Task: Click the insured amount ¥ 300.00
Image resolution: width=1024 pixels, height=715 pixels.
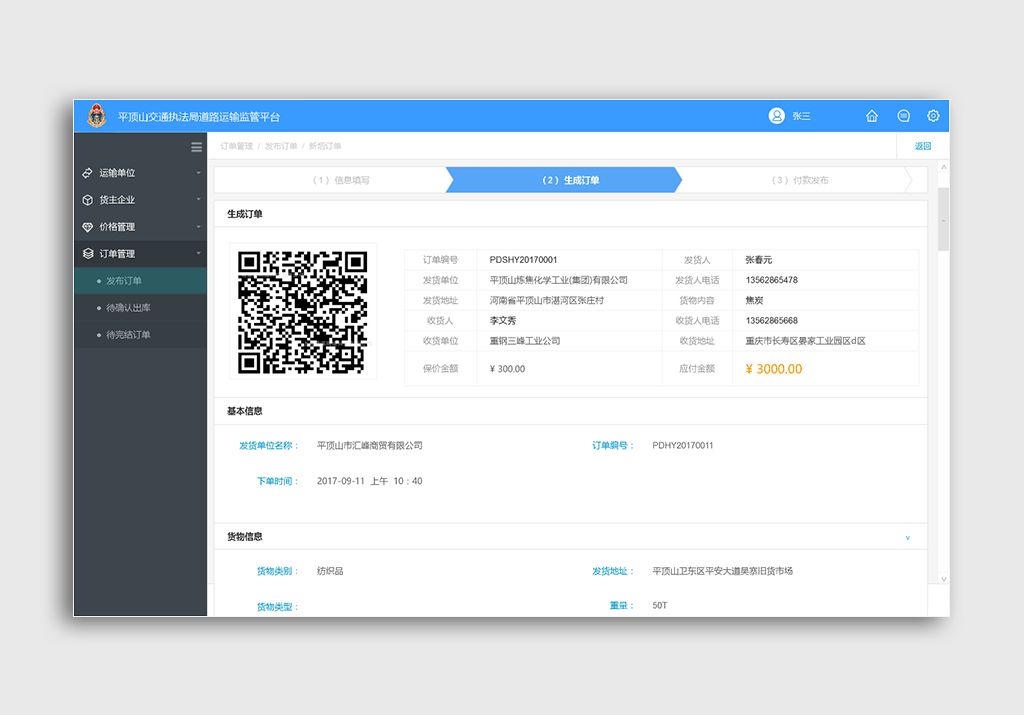Action: (507, 369)
